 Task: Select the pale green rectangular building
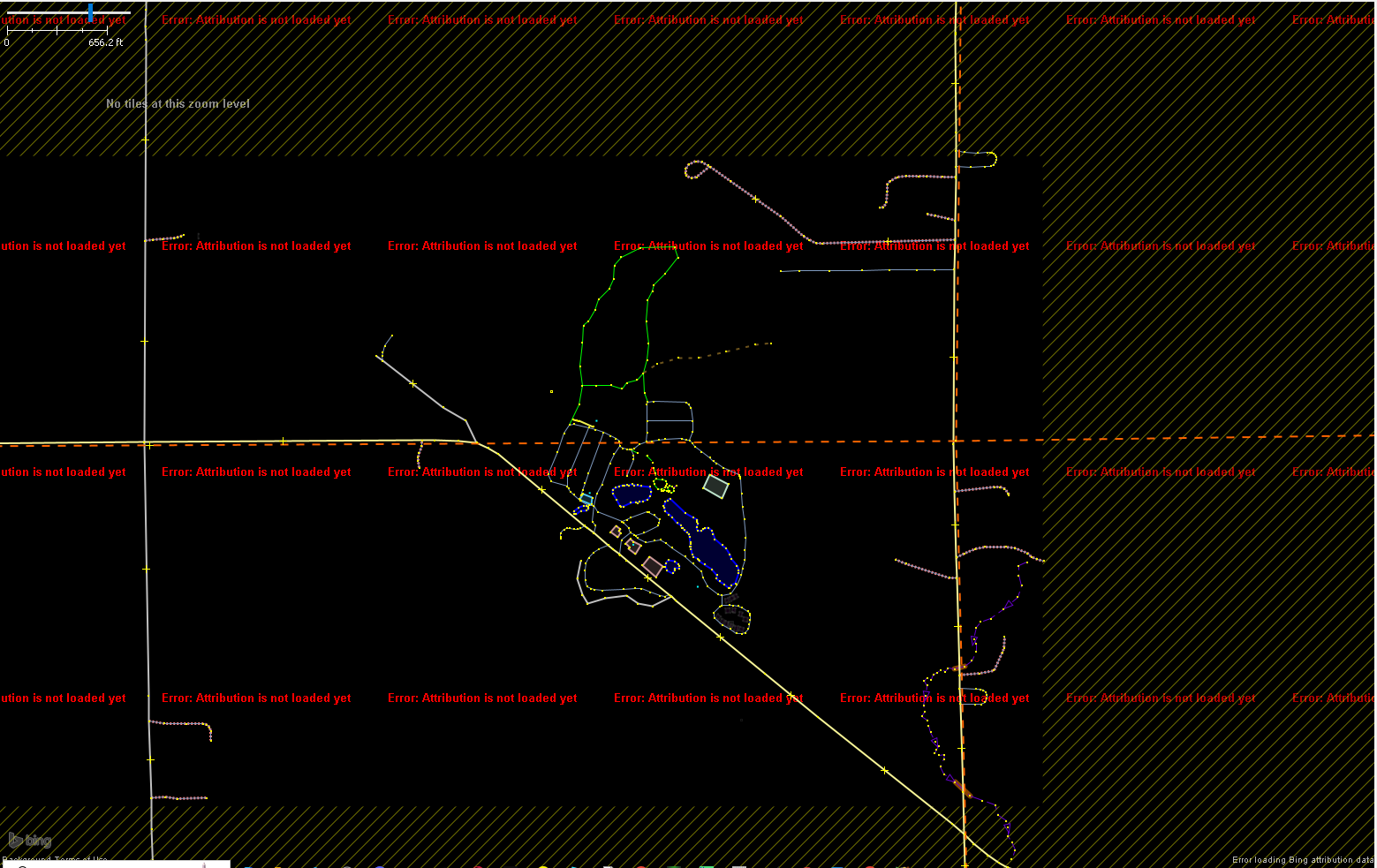pyautogui.click(x=715, y=486)
